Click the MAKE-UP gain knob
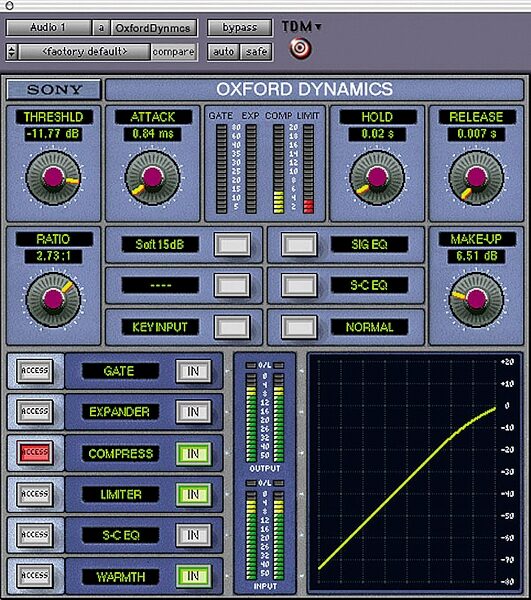Image resolution: width=531 pixels, height=600 pixels. click(x=476, y=300)
